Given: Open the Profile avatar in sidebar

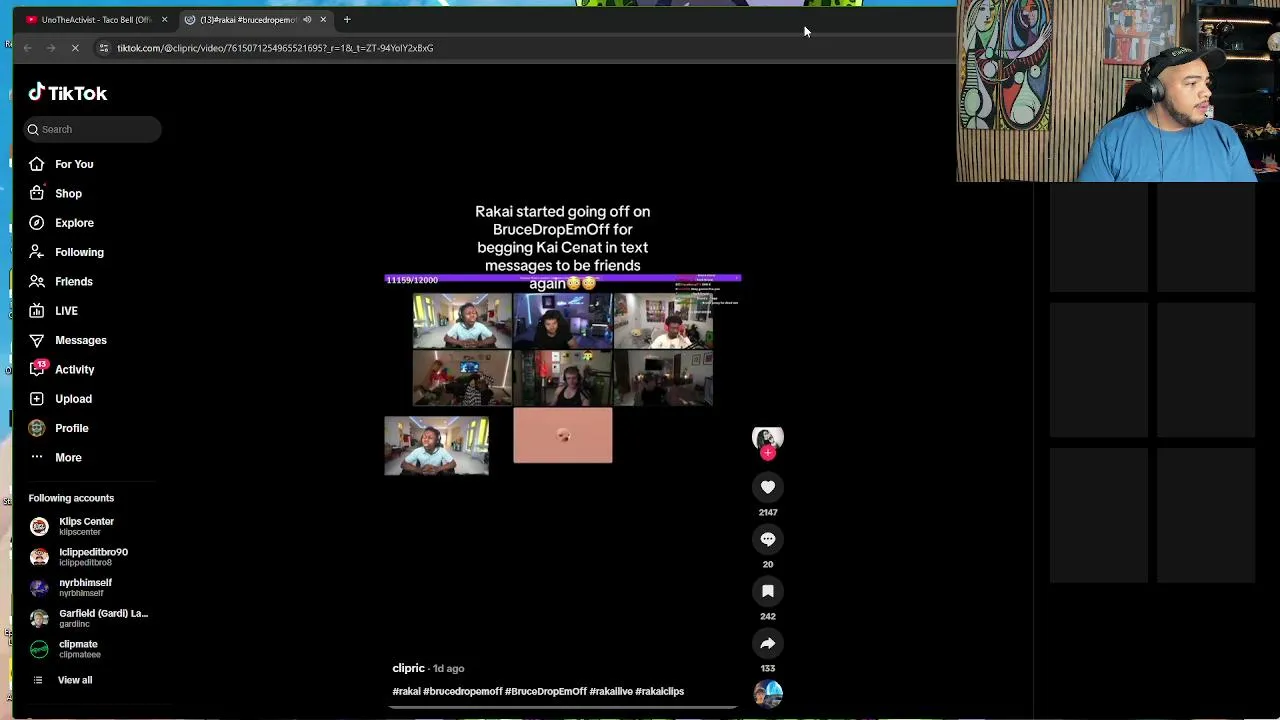Looking at the screenshot, I should 37,428.
